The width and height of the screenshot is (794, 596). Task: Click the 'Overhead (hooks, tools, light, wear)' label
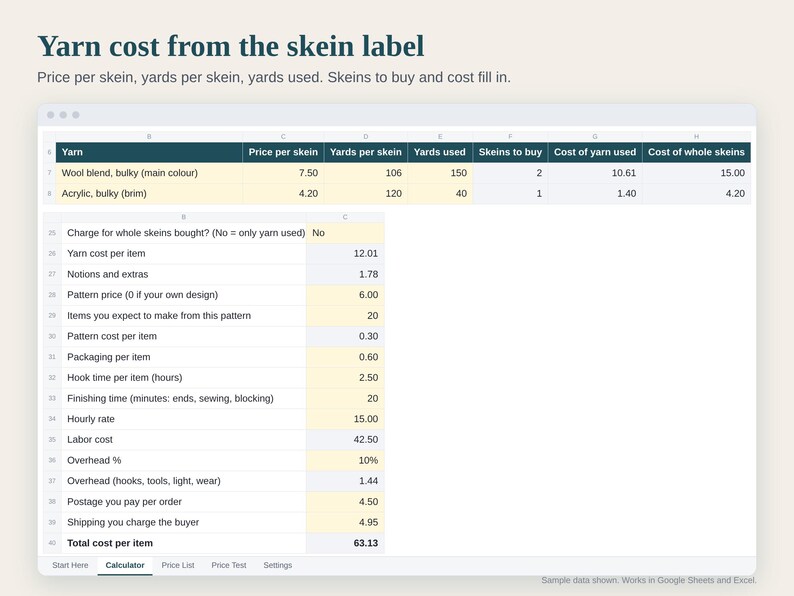coord(144,481)
